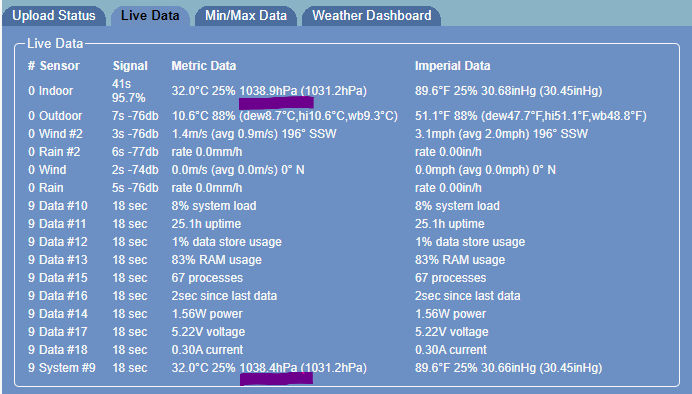Select the Rain #2 sensor name

[x=54, y=152]
